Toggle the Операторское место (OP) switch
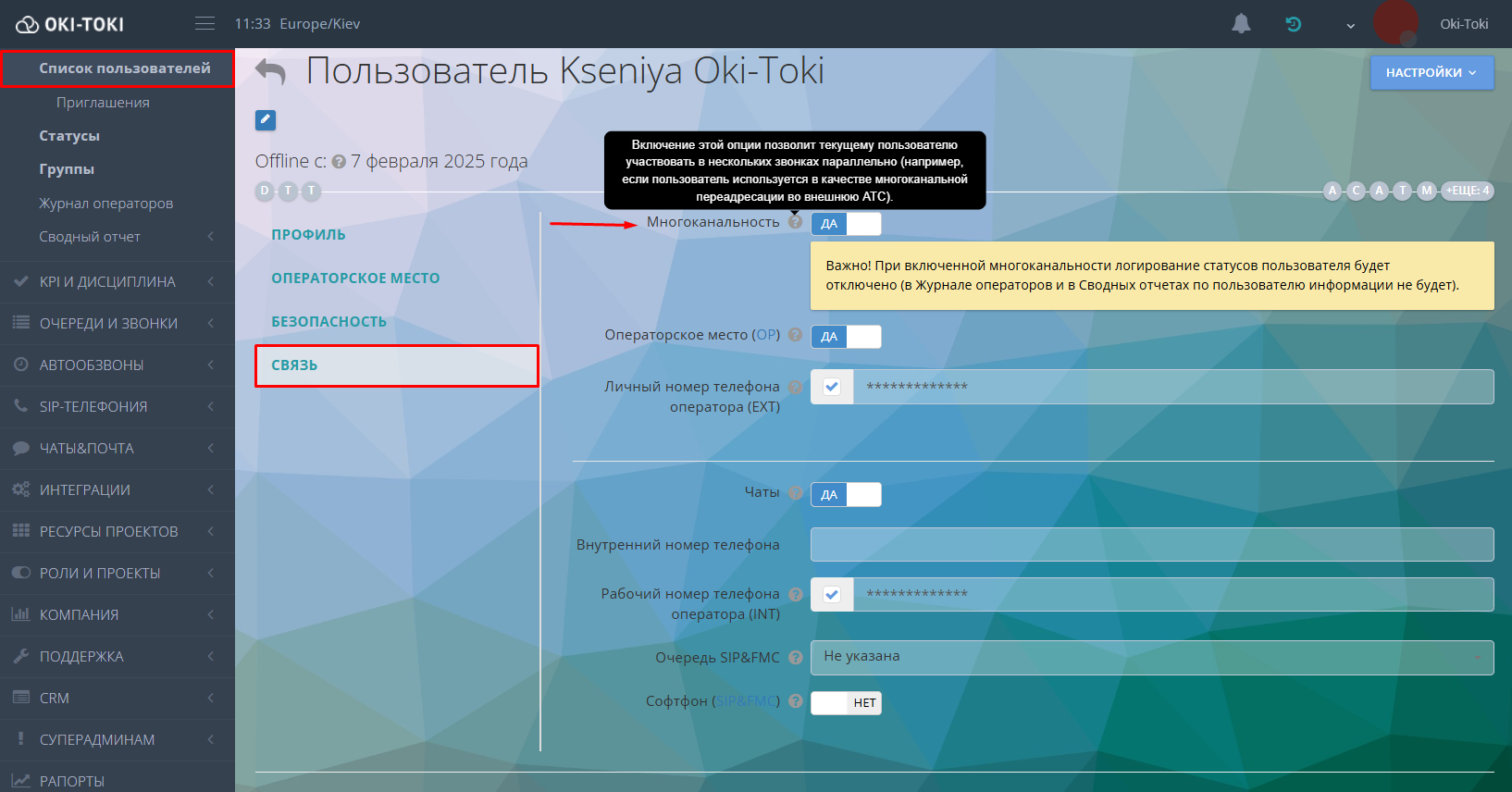 (x=846, y=337)
